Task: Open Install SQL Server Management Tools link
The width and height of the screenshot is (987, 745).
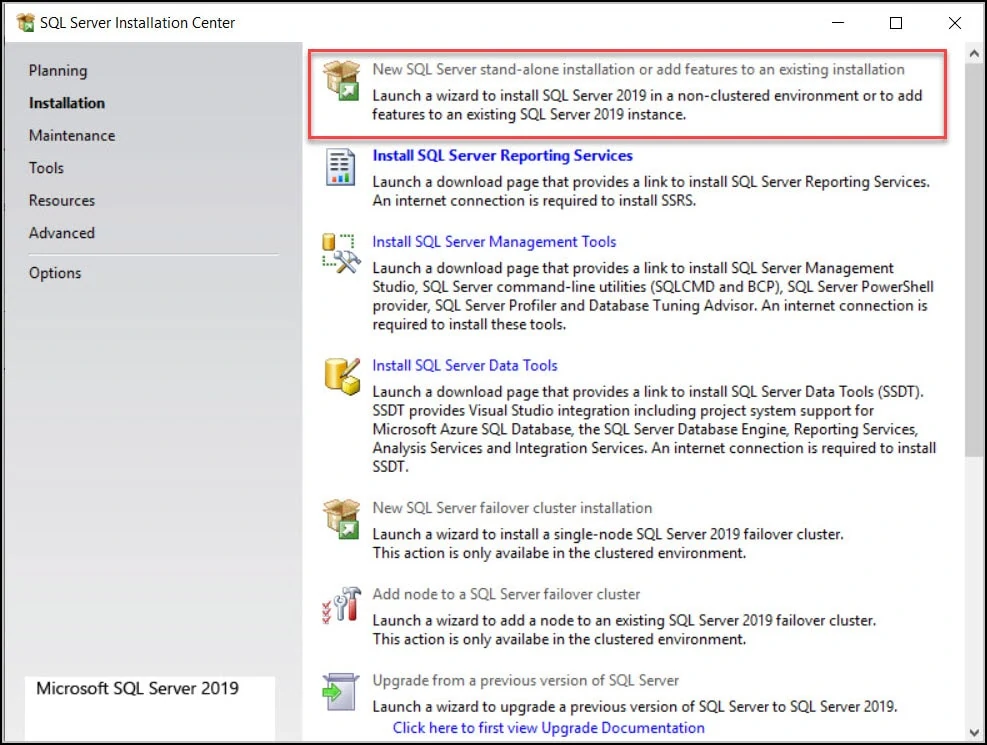Action: [x=494, y=242]
